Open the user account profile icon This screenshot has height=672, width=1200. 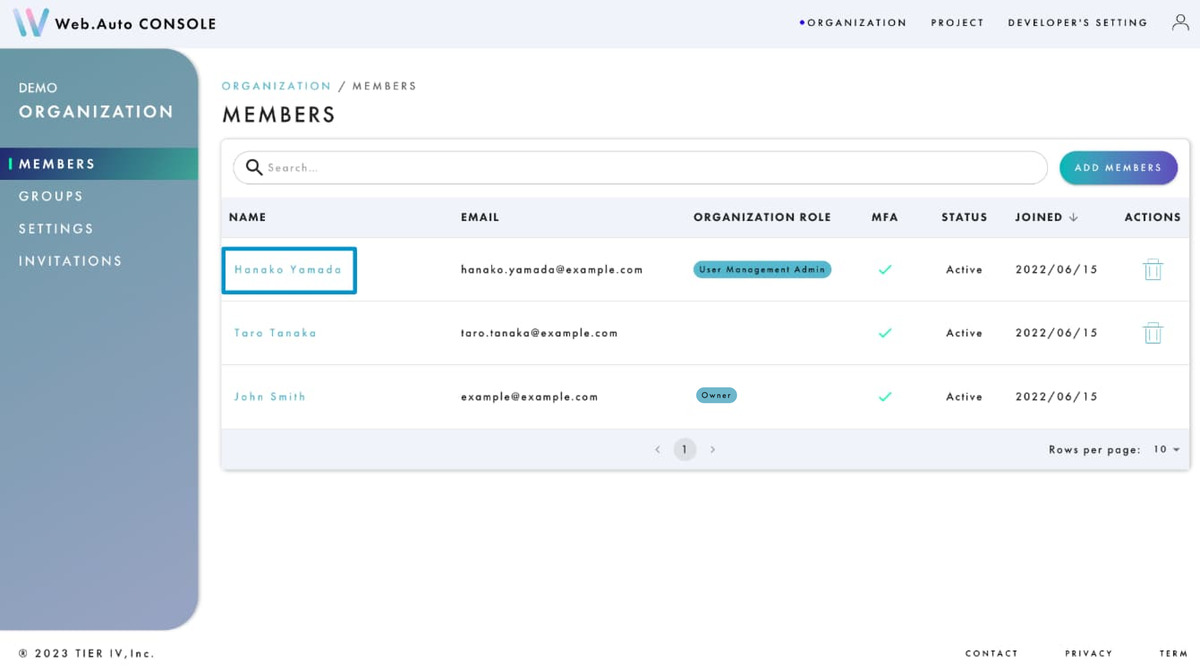1180,22
